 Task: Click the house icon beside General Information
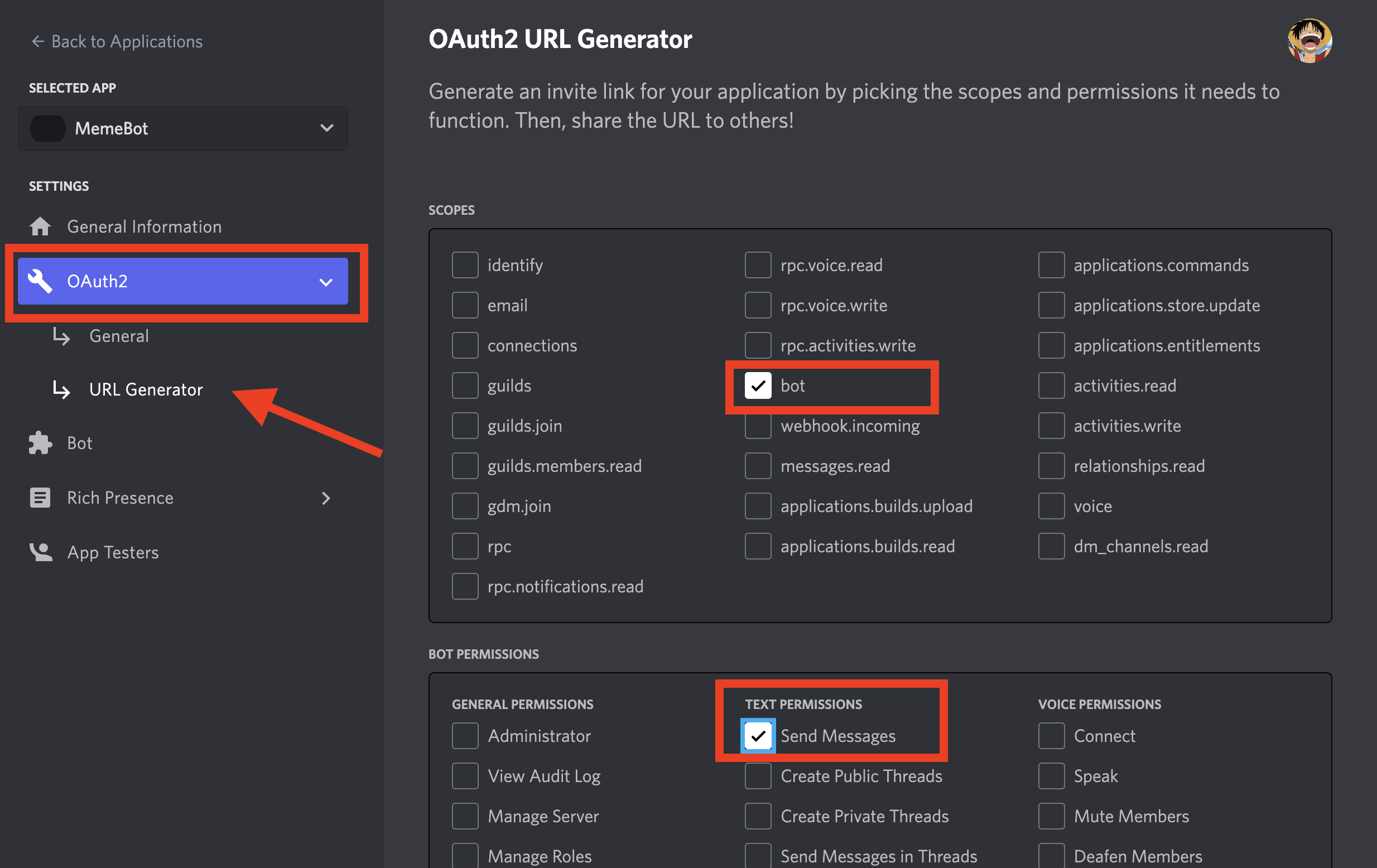tap(40, 226)
